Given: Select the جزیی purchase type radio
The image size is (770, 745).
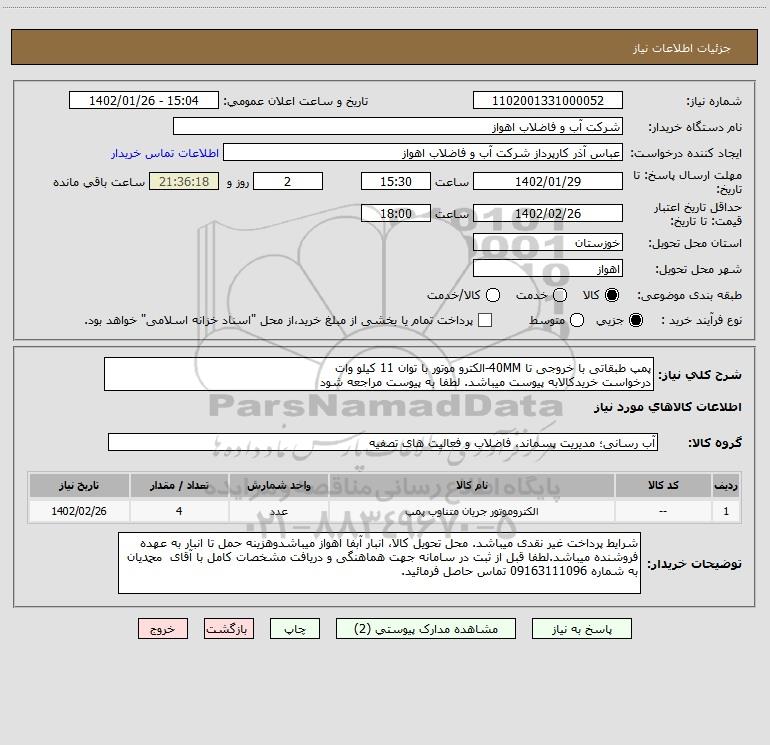Looking at the screenshot, I should click(636, 320).
